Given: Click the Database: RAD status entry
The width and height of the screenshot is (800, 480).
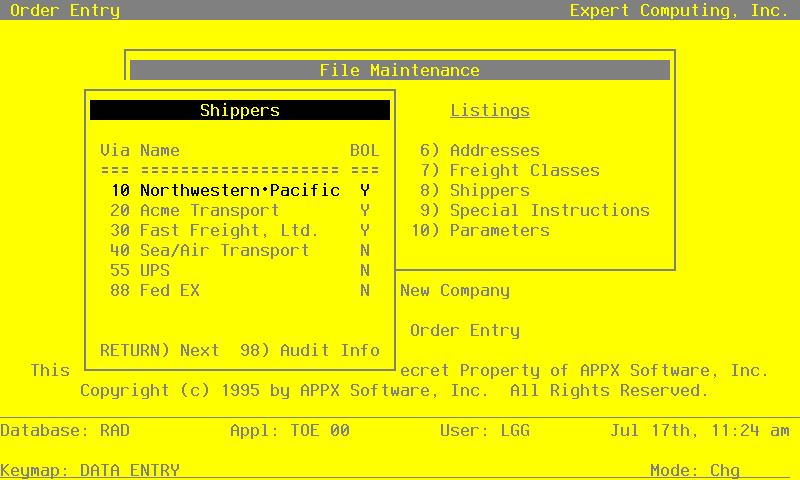Looking at the screenshot, I should 65,431.
